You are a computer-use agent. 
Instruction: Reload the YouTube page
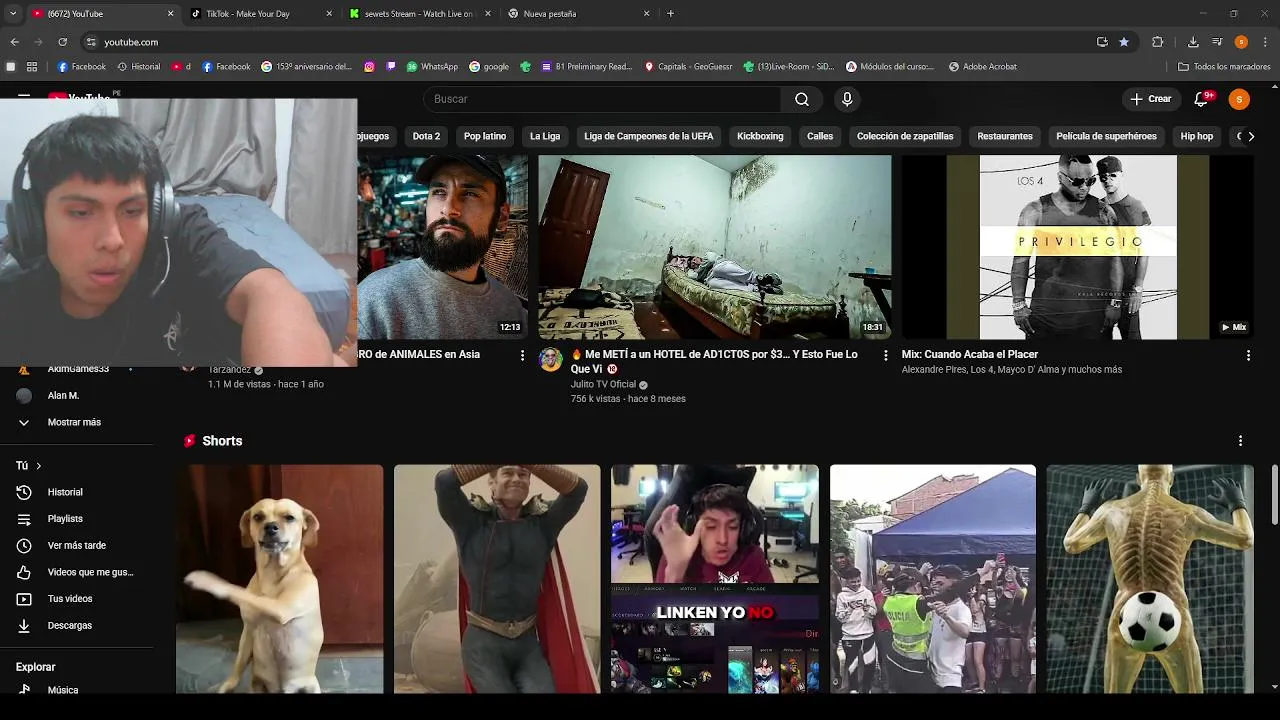[x=62, y=42]
